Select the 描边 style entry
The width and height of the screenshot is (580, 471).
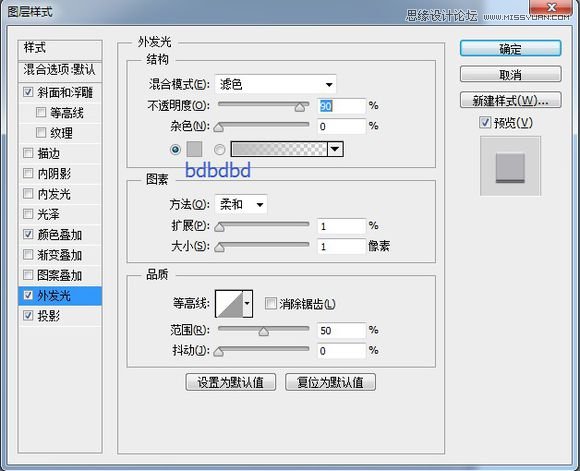point(48,153)
